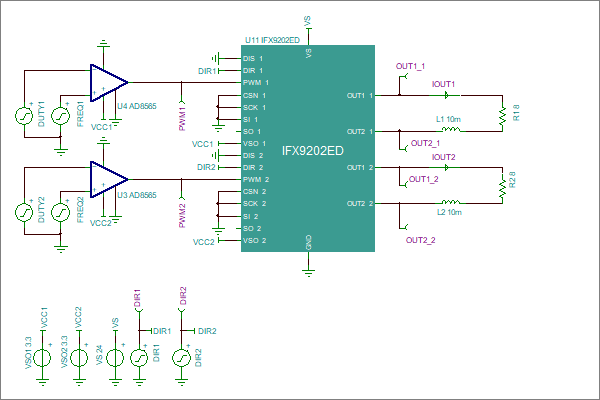Image resolution: width=600 pixels, height=400 pixels.
Task: Click the IFX9202ED chip body
Action: [308, 149]
